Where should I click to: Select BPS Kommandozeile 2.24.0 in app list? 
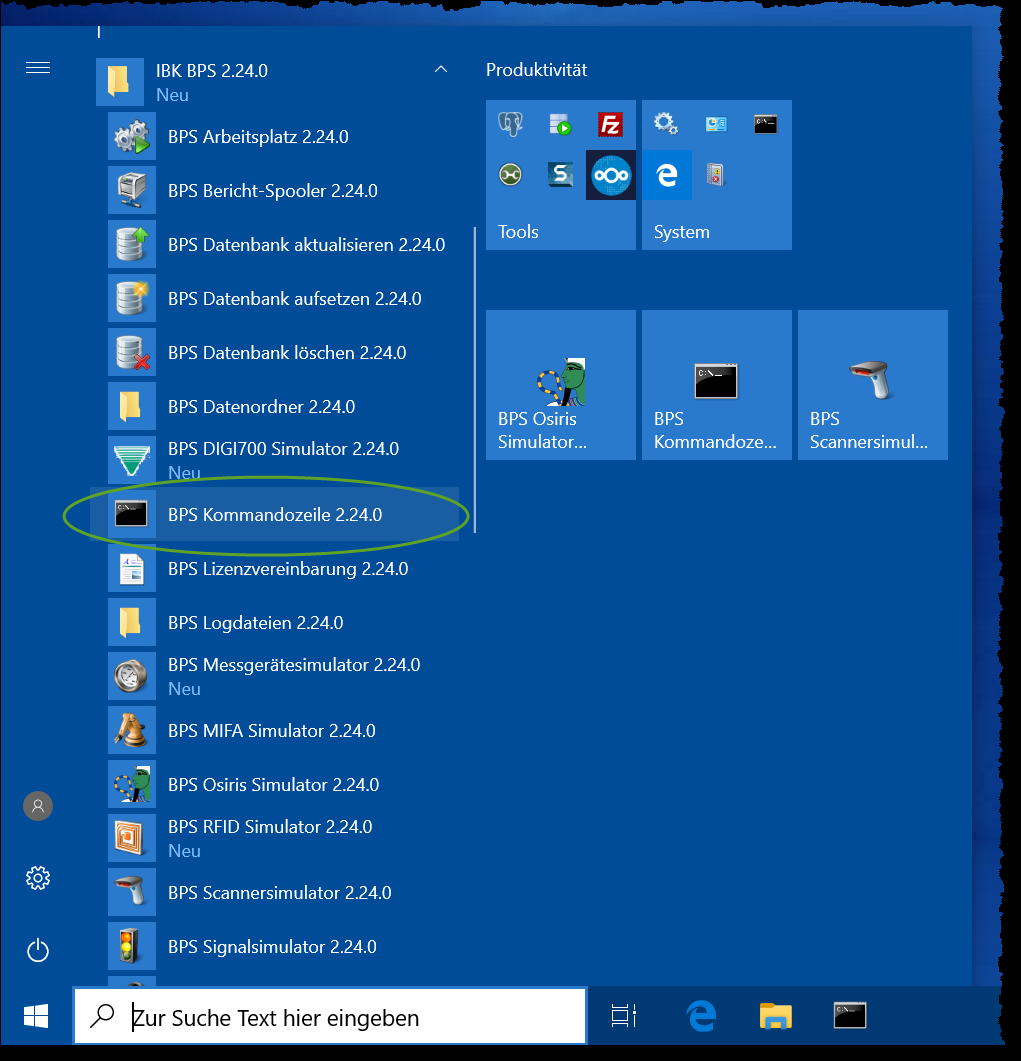[274, 515]
